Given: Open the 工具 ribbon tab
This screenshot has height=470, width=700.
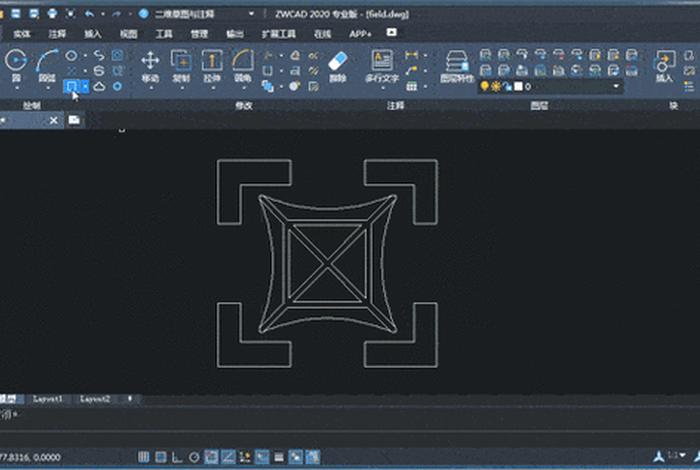Looking at the screenshot, I should tap(164, 33).
